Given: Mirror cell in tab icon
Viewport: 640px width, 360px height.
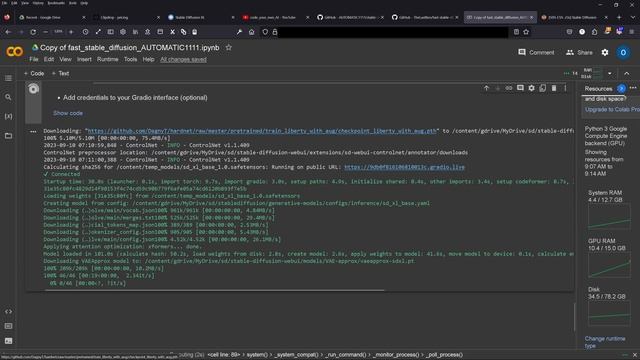Looking at the screenshot, I should 542,88.
